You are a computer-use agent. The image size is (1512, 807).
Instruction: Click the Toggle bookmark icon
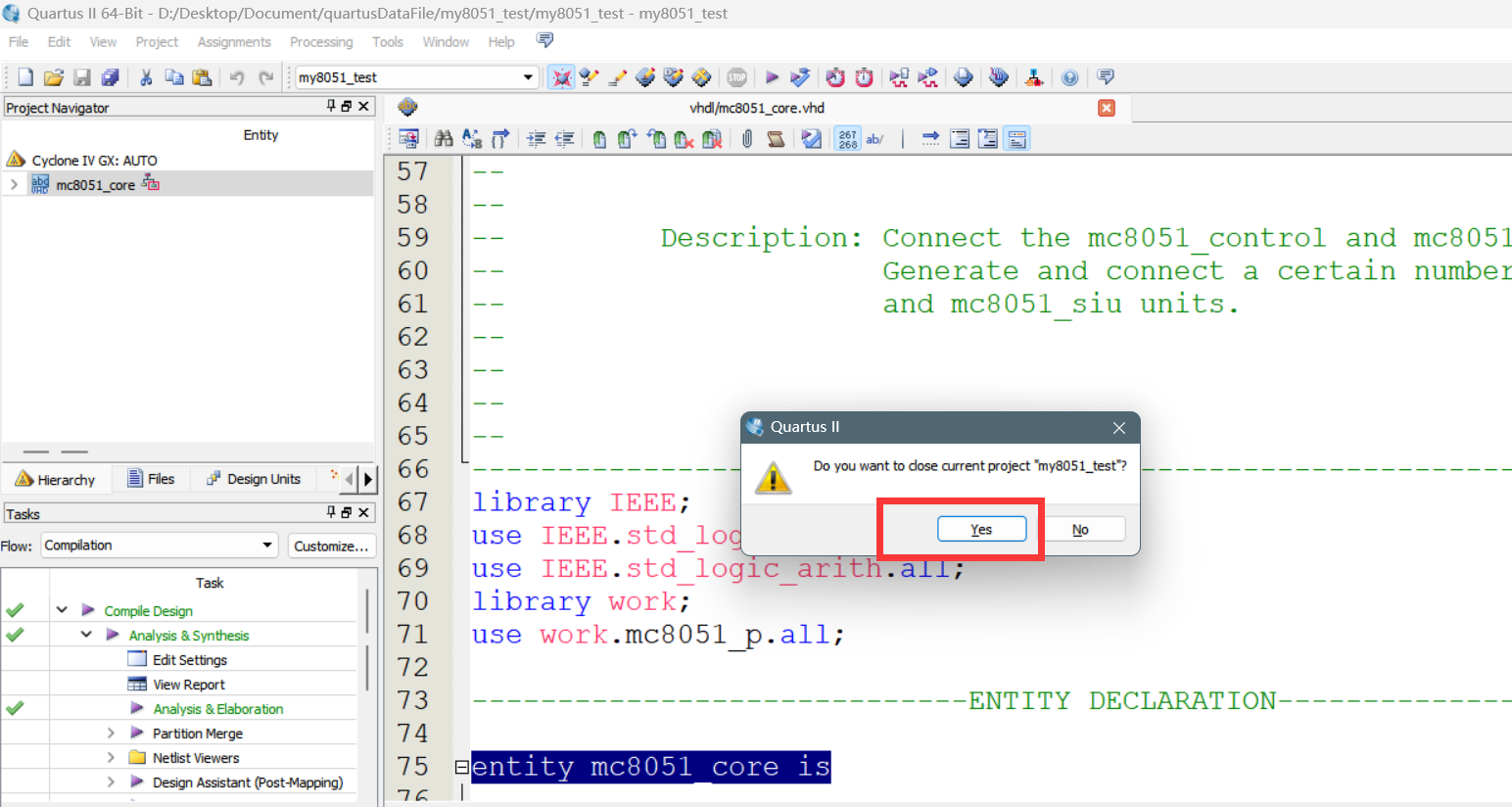pos(599,139)
